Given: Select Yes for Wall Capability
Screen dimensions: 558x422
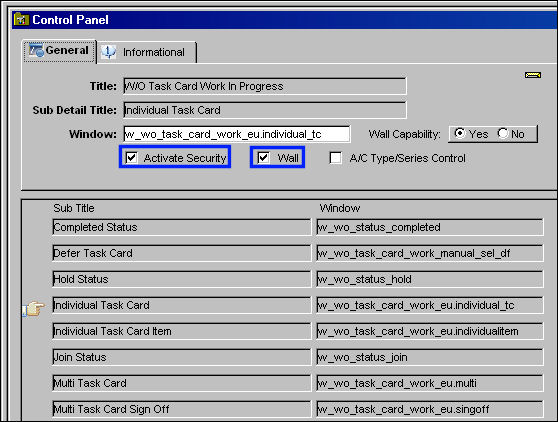Looking at the screenshot, I should 460,133.
